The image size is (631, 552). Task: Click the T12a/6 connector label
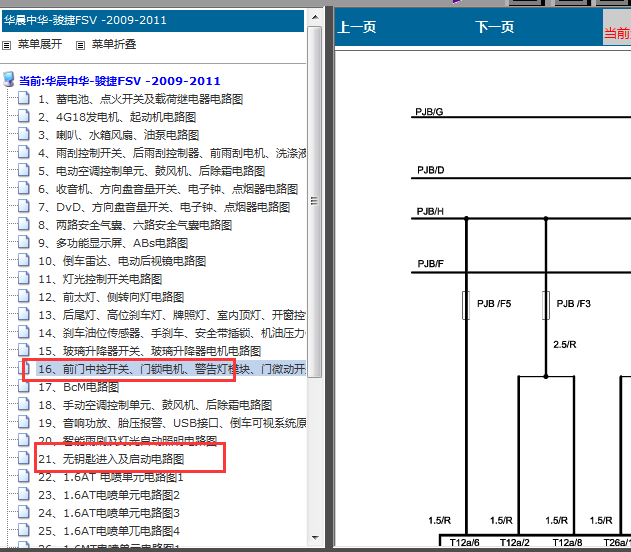coord(464,542)
